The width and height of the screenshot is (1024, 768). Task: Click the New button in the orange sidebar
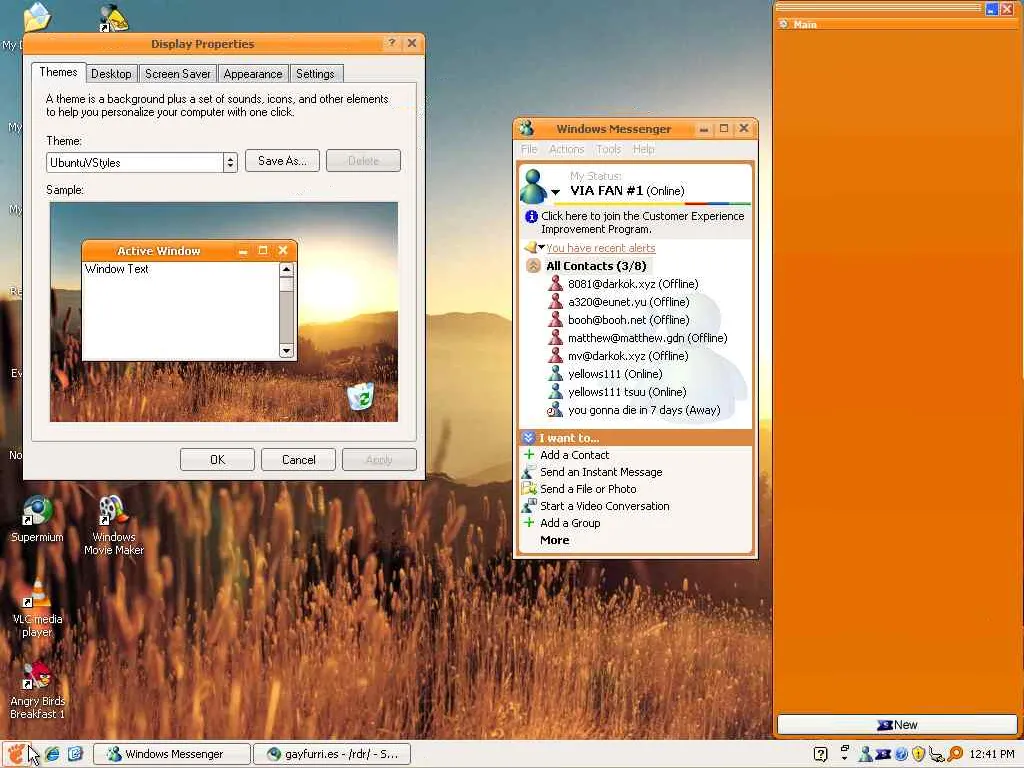897,724
